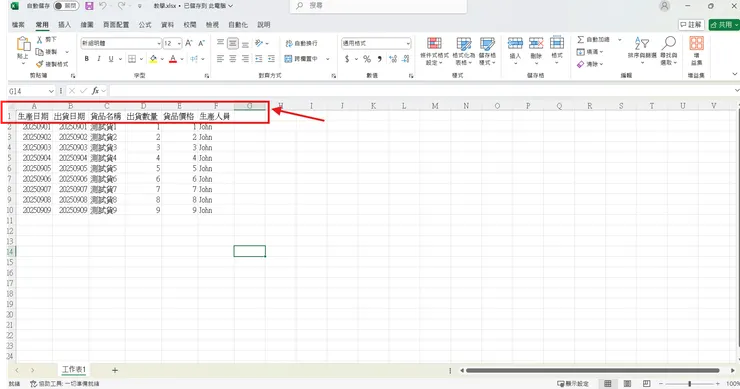Toggle Align Left horizontal alignment
The height and width of the screenshot is (389, 740).
click(x=220, y=59)
